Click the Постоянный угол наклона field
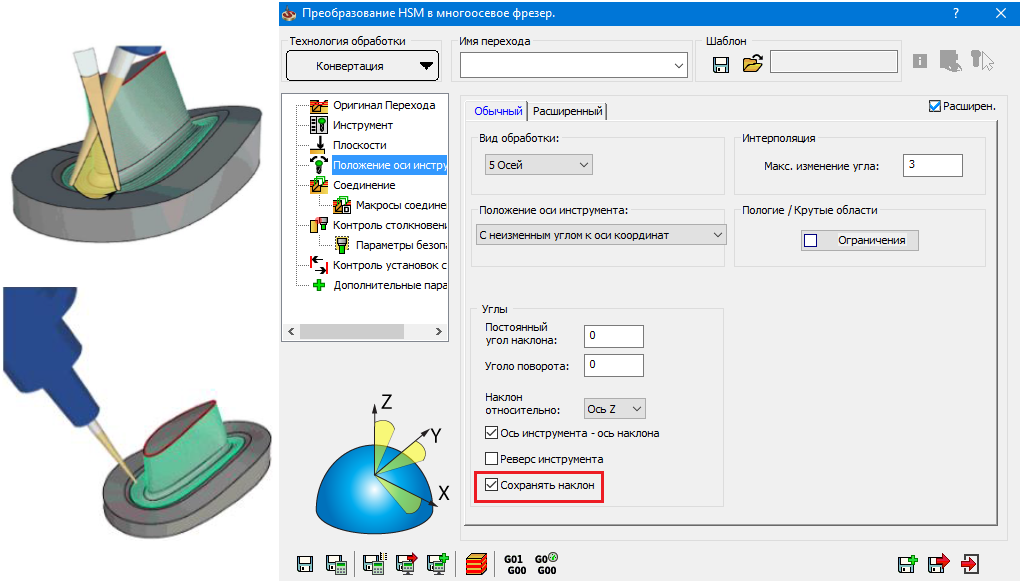Viewport: 1023px width, 584px height. tap(614, 336)
